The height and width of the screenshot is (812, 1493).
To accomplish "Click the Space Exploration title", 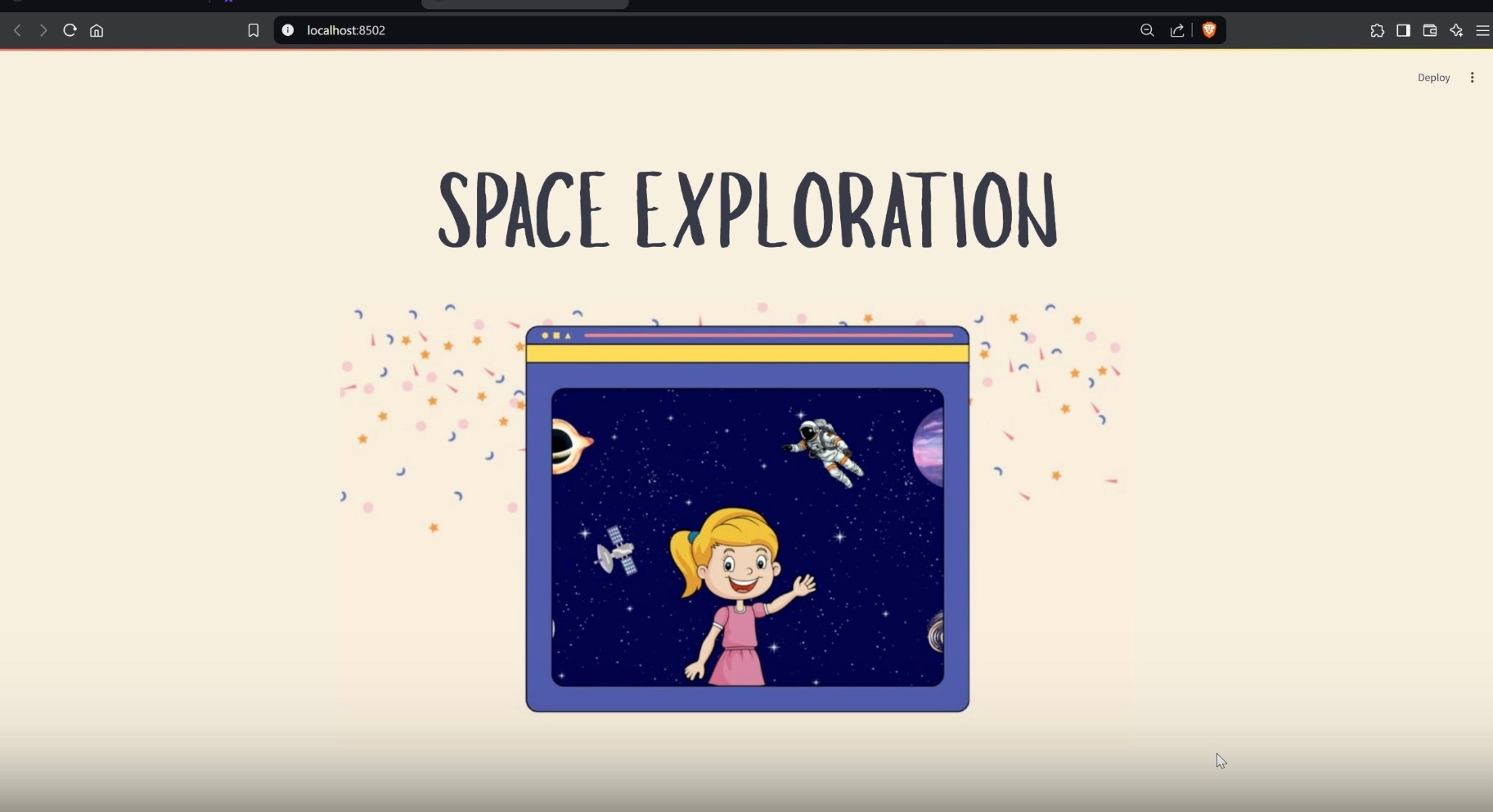I will (x=748, y=209).
